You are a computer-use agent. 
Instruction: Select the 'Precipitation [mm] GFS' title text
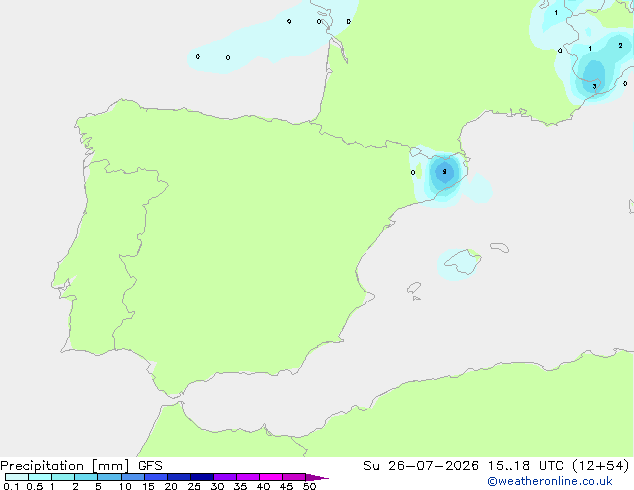[x=81, y=466]
